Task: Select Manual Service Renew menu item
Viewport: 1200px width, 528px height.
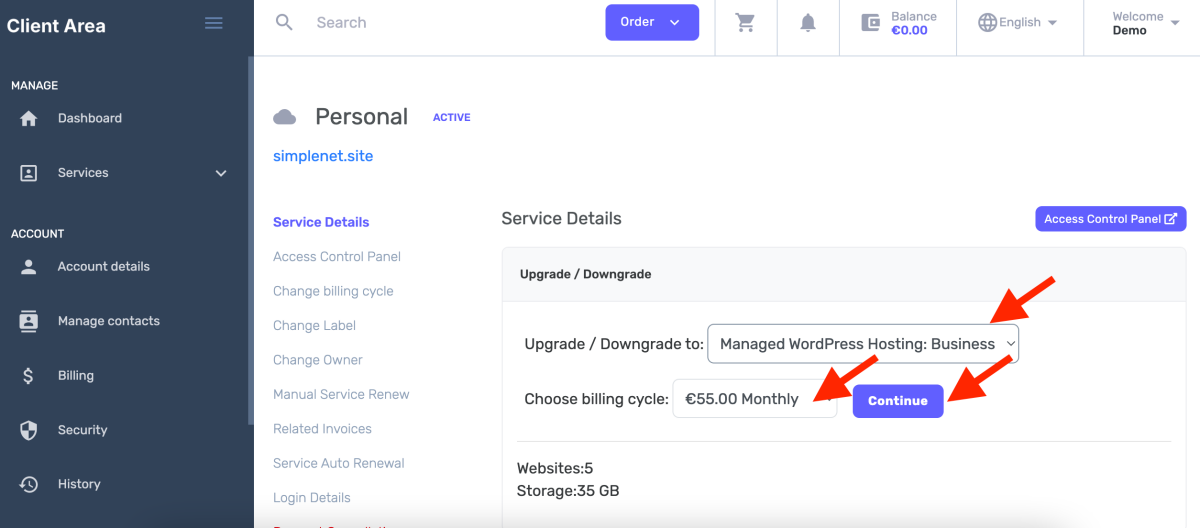Action: pos(341,394)
